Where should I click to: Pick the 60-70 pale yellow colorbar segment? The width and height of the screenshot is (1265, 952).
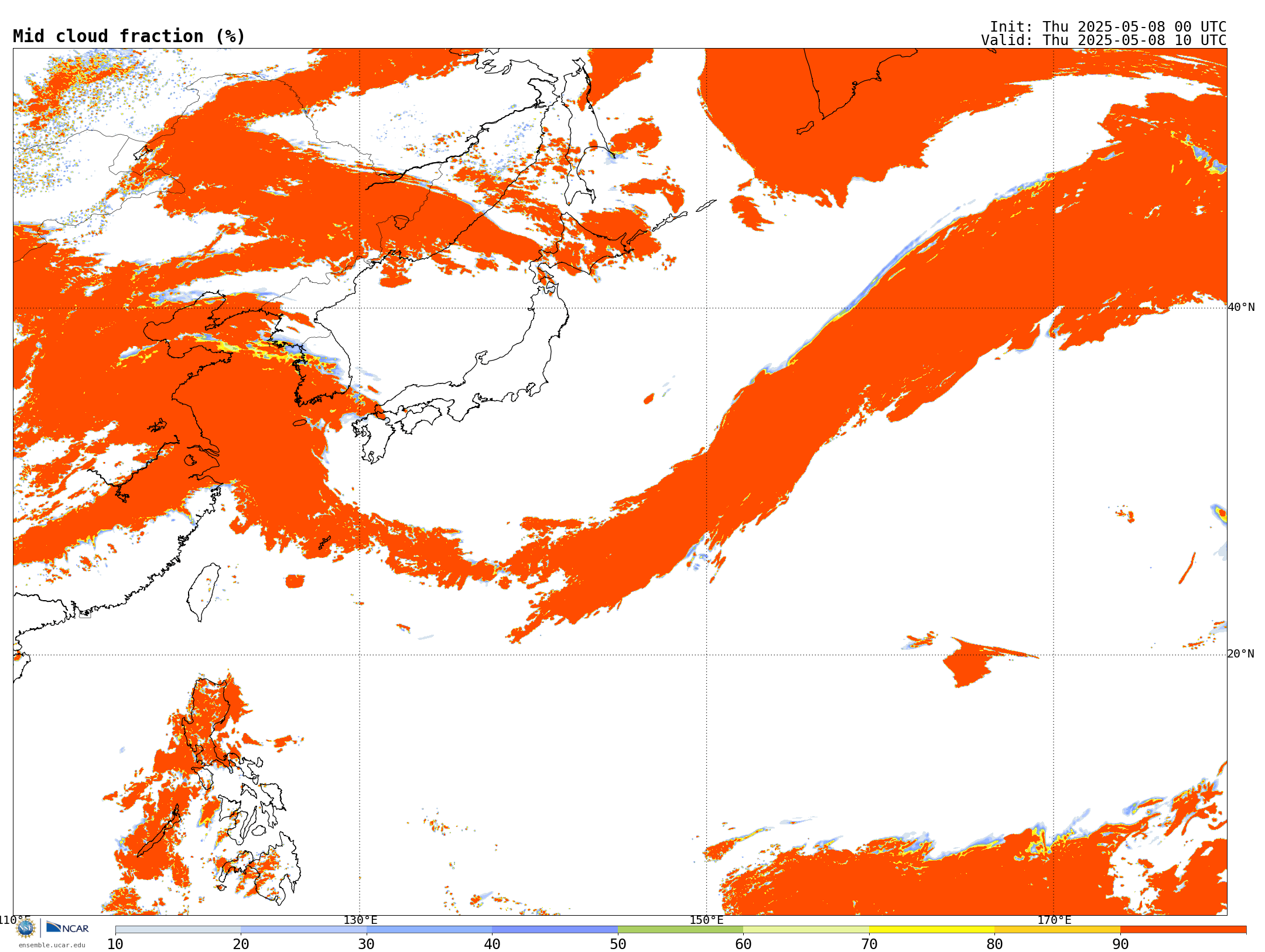coord(806,930)
